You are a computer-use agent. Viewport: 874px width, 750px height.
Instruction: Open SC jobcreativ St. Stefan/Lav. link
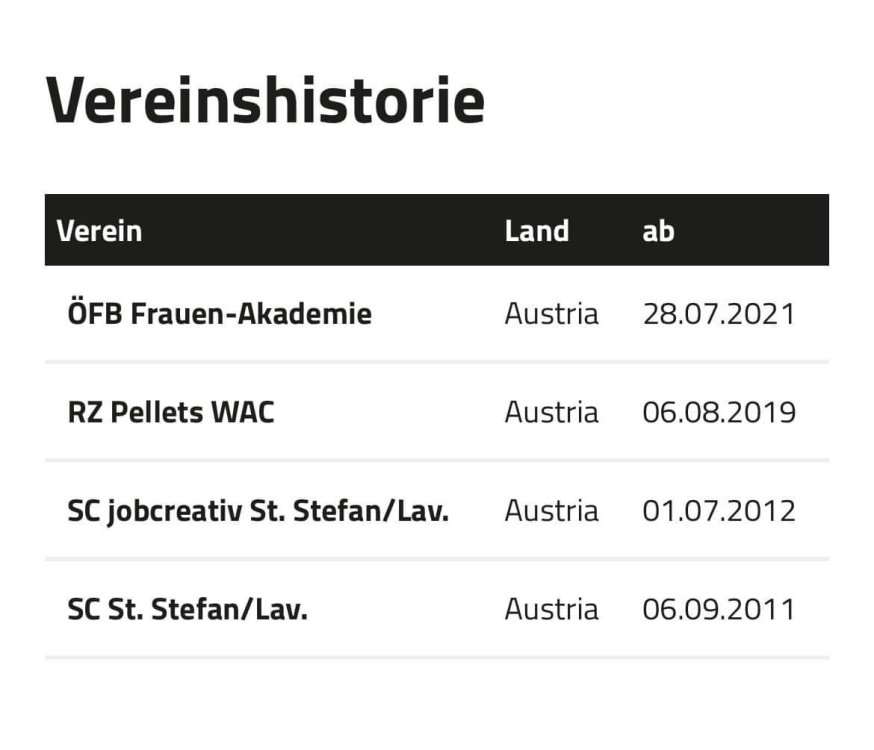pos(258,511)
